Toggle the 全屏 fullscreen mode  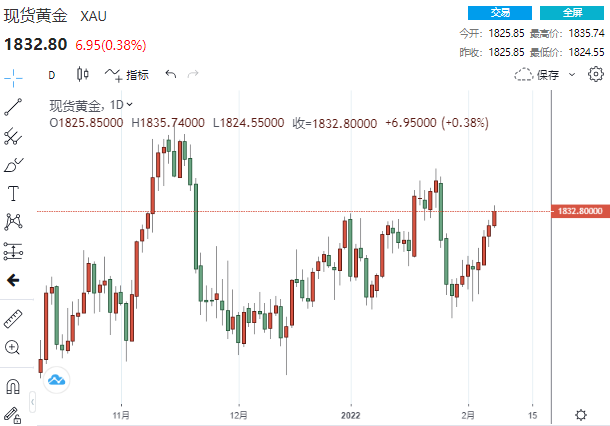[572, 12]
